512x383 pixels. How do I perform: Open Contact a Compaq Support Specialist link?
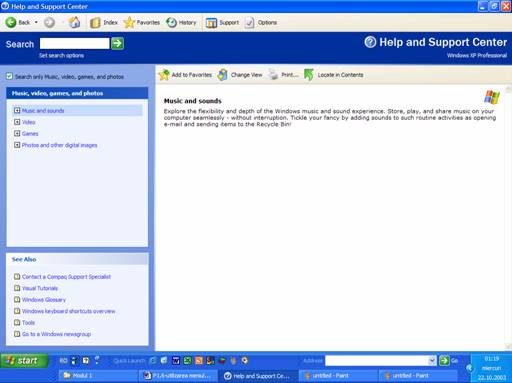66,277
